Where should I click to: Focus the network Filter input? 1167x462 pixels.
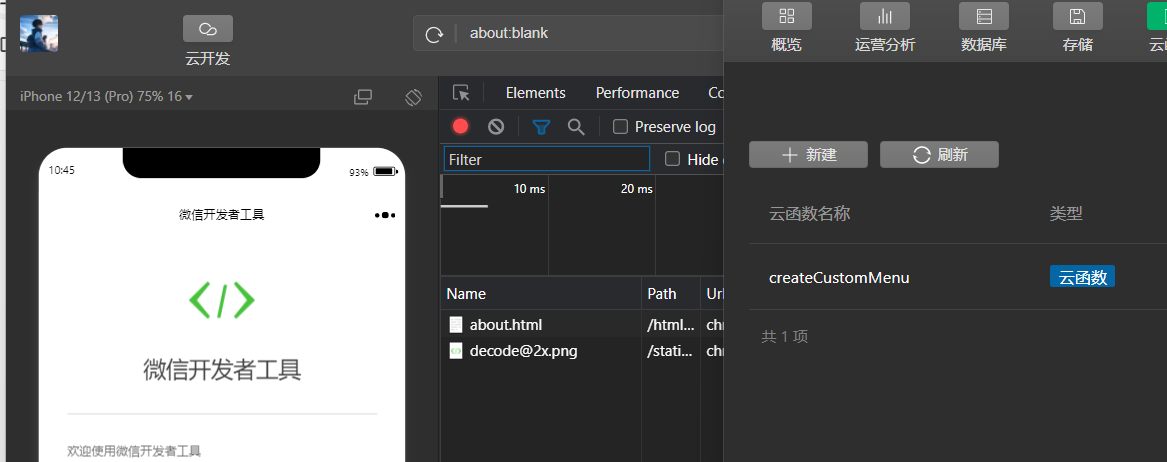(547, 158)
